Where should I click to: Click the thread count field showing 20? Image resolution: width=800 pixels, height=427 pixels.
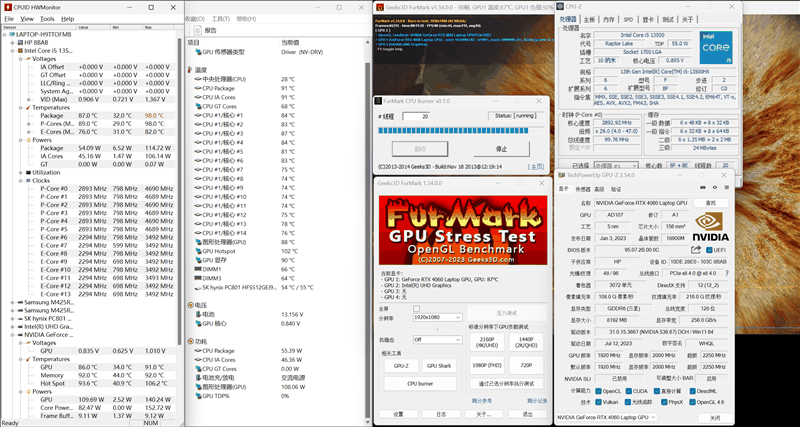pyautogui.click(x=415, y=116)
